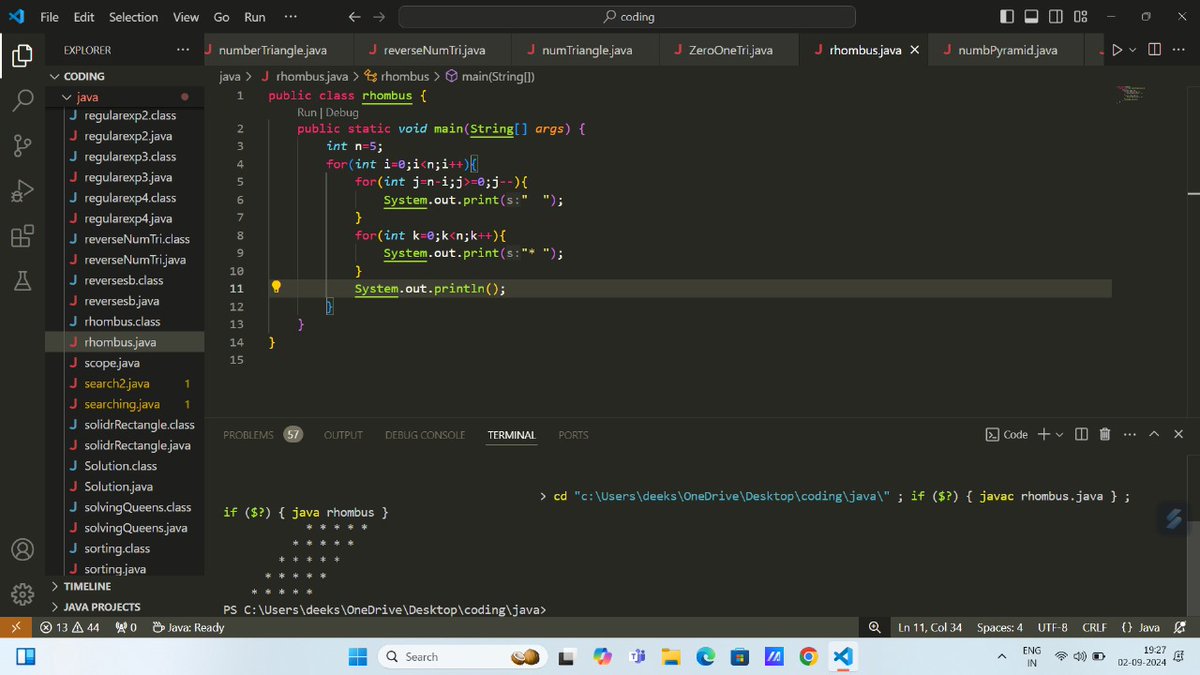Click the lightbulb code action icon
This screenshot has height=675, width=1200.
277,288
